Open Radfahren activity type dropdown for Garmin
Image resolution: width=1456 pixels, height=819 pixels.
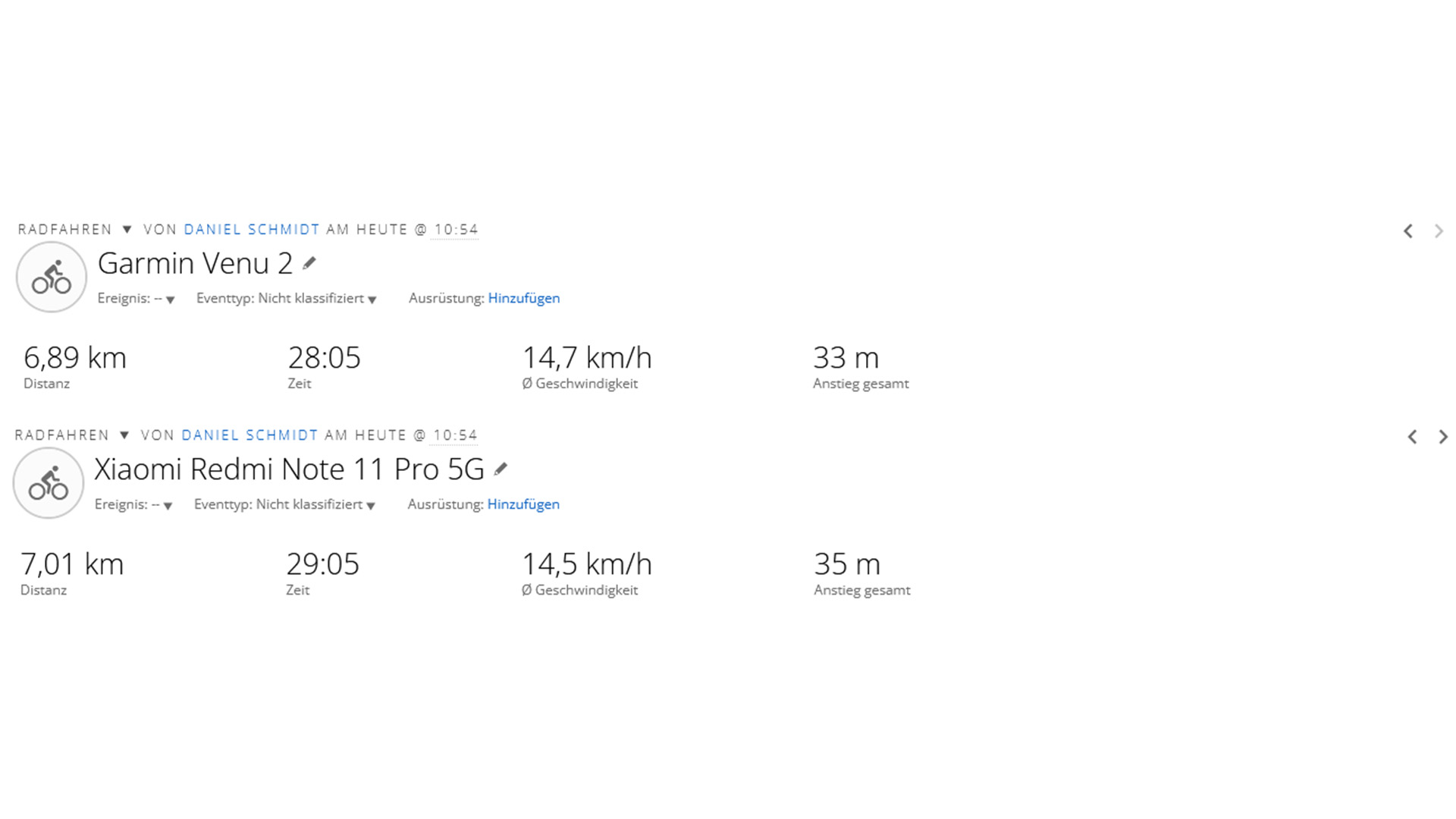127,229
